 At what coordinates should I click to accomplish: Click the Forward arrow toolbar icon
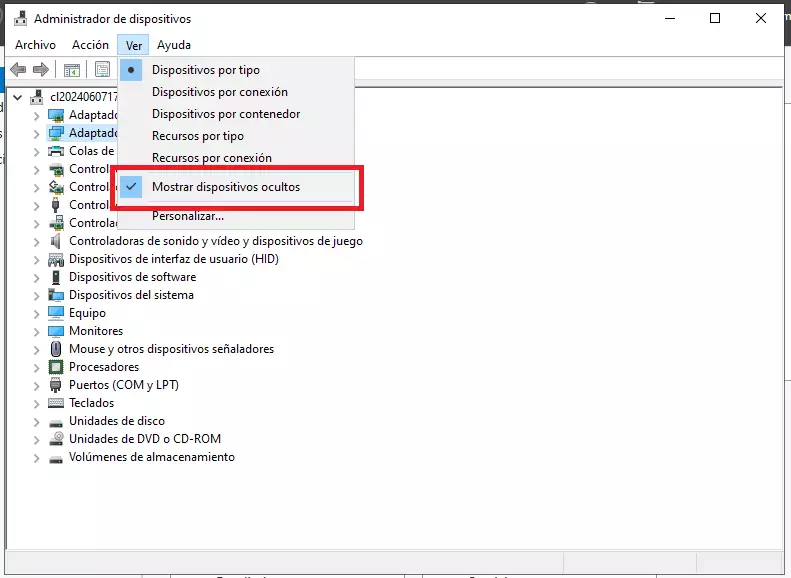(41, 70)
